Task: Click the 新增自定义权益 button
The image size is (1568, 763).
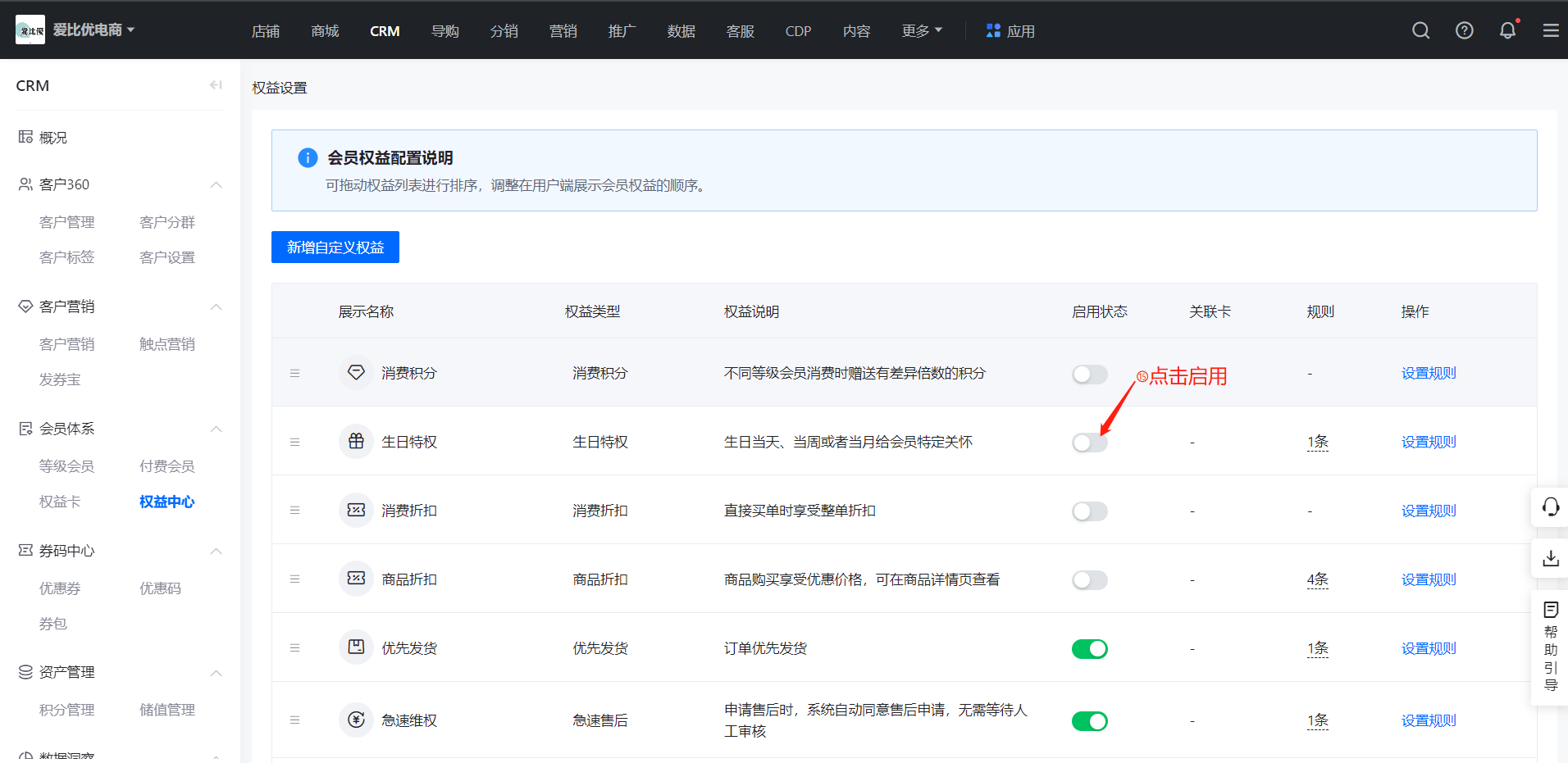Action: tap(335, 247)
